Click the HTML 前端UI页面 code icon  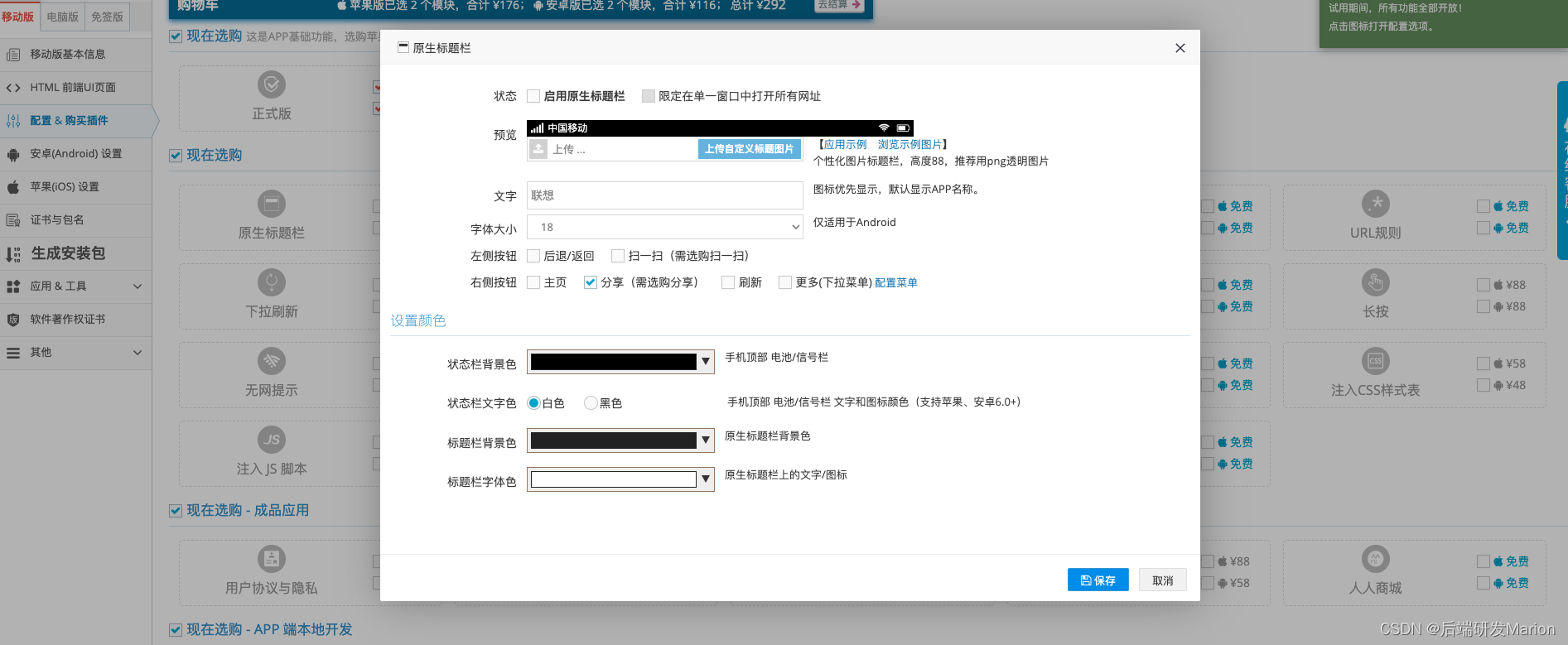13,88
